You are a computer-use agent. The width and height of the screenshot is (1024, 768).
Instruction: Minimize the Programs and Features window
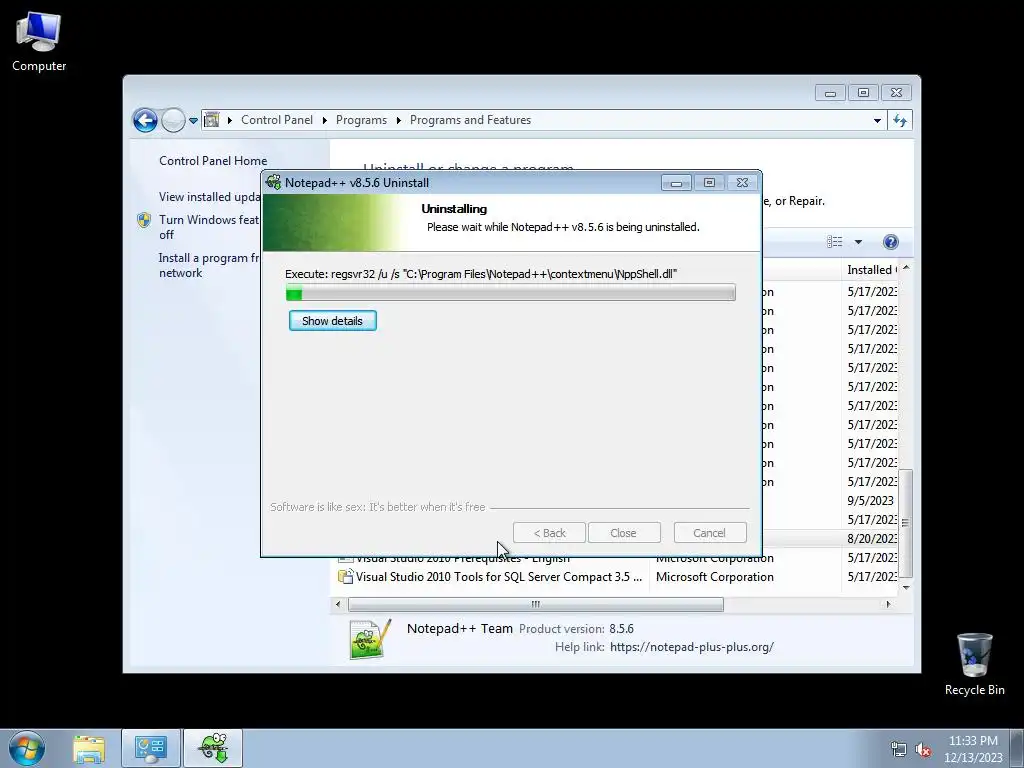[x=830, y=93]
